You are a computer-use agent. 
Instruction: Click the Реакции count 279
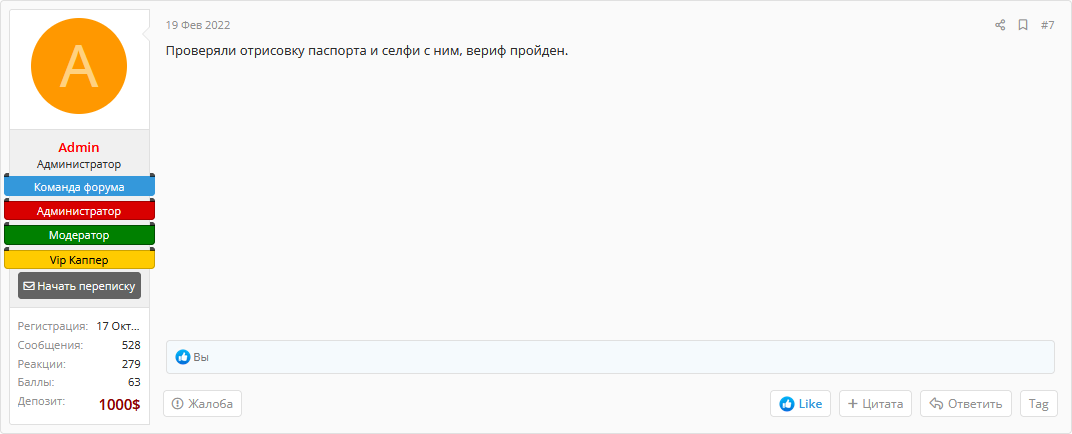[131, 364]
